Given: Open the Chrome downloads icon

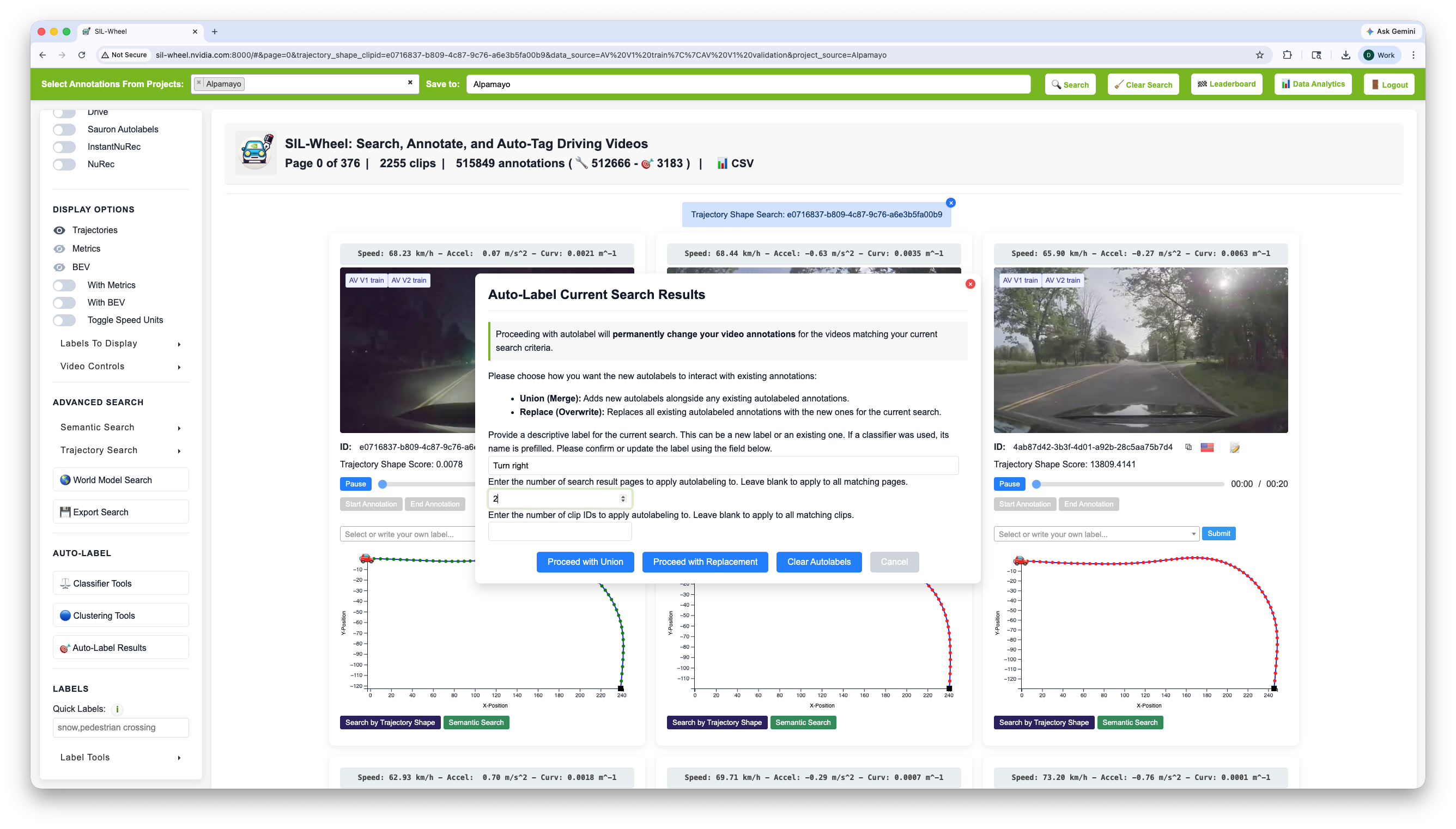Looking at the screenshot, I should tap(1345, 55).
